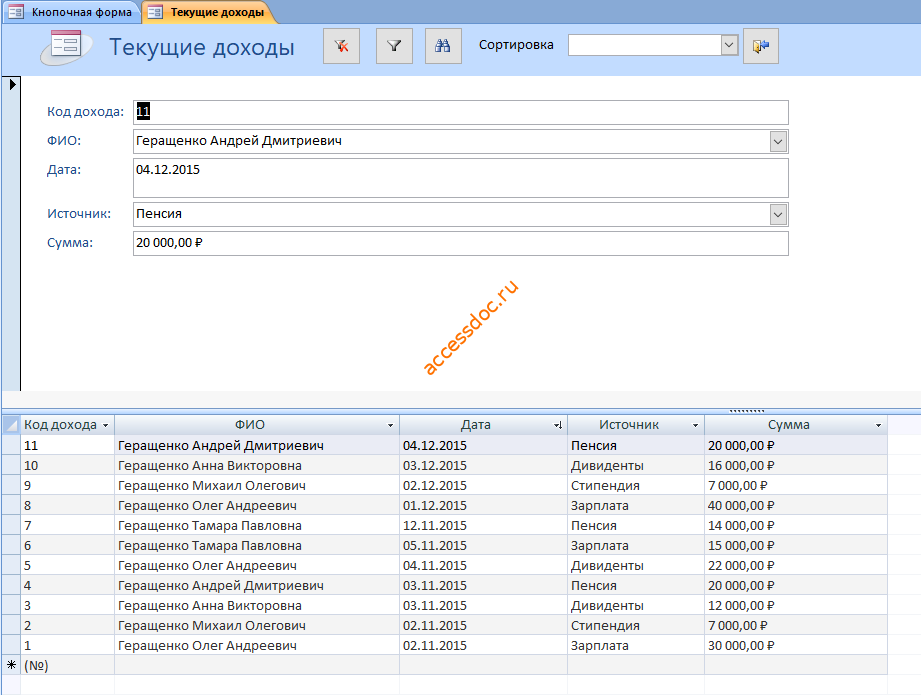This screenshot has height=695, width=921.
Task: Click the Стипендия cell in row 2
Action: [636, 625]
